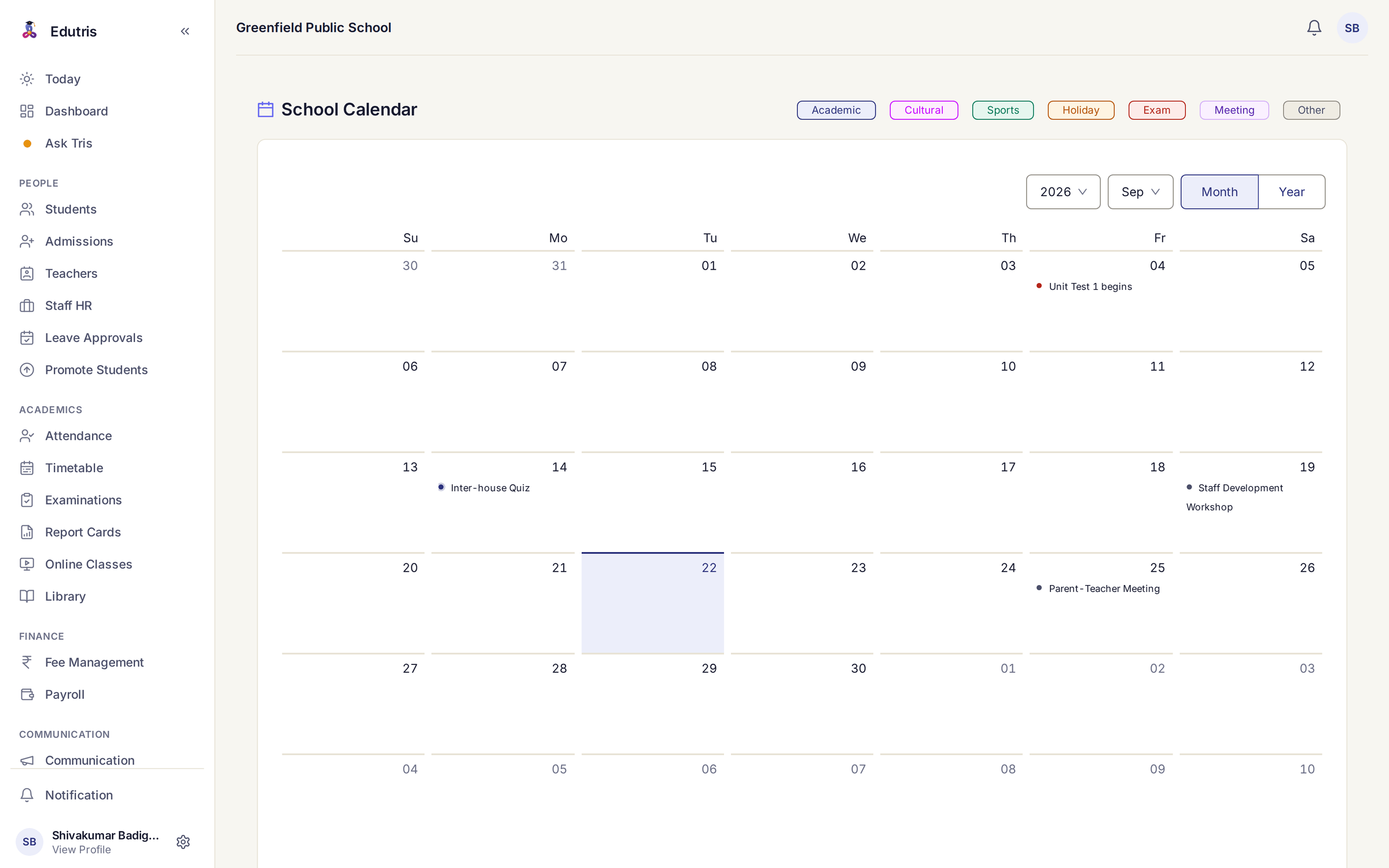This screenshot has width=1389, height=868.
Task: Open notifications bell in top bar
Action: [x=1314, y=28]
